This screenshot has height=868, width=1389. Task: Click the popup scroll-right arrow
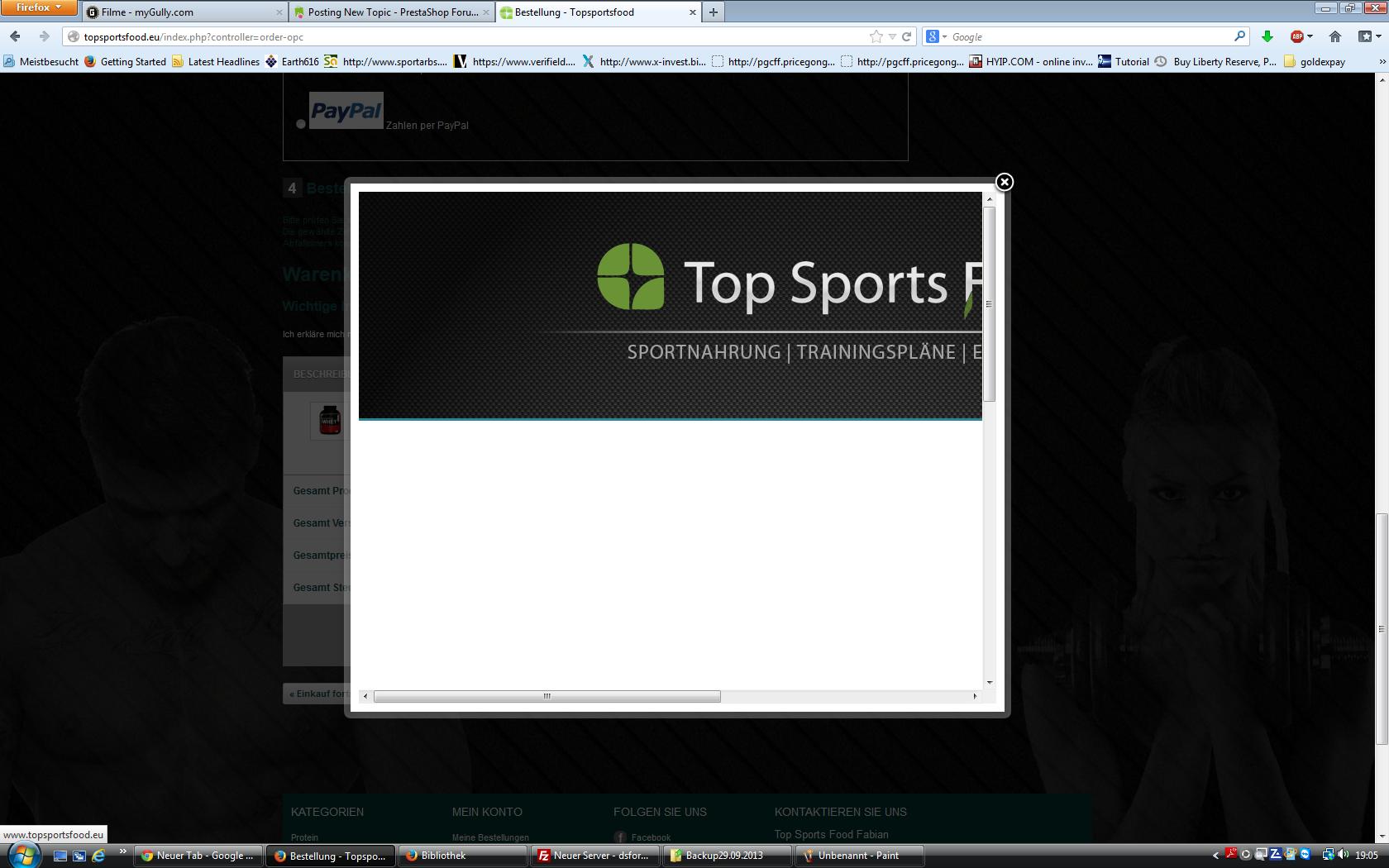pos(975,696)
